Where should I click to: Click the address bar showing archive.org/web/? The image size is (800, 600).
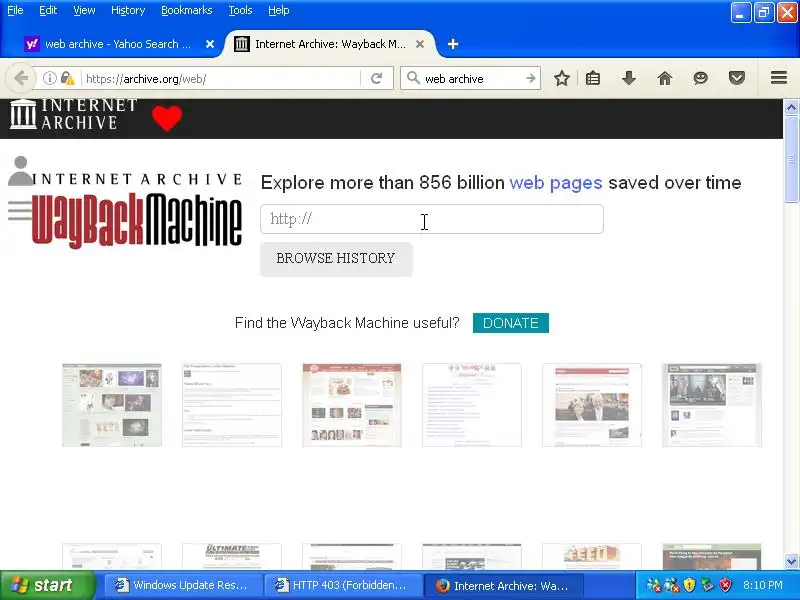[220, 79]
